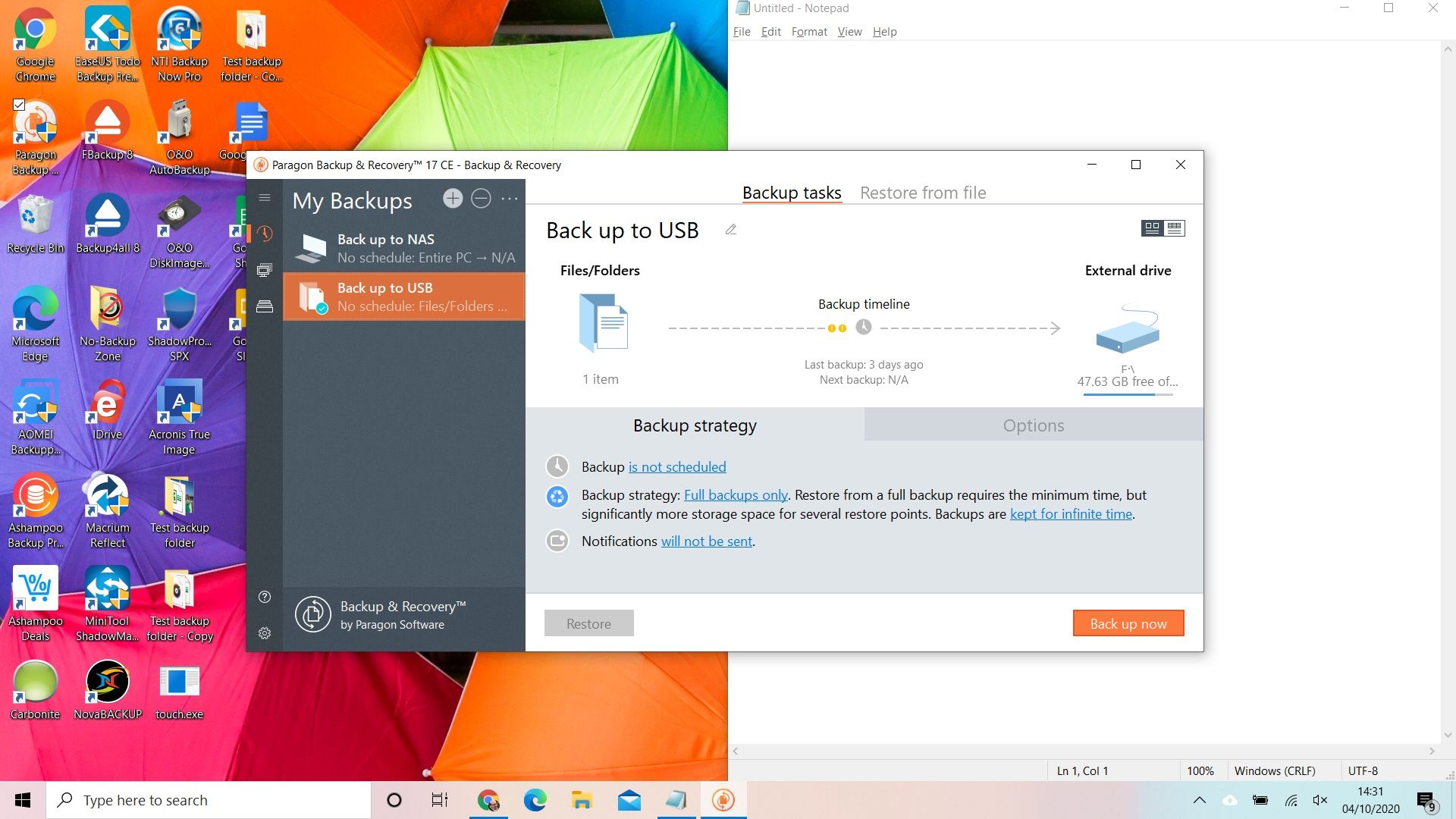Image resolution: width=1456 pixels, height=819 pixels.
Task: Switch to card view of backup tasks
Action: coord(1151,227)
